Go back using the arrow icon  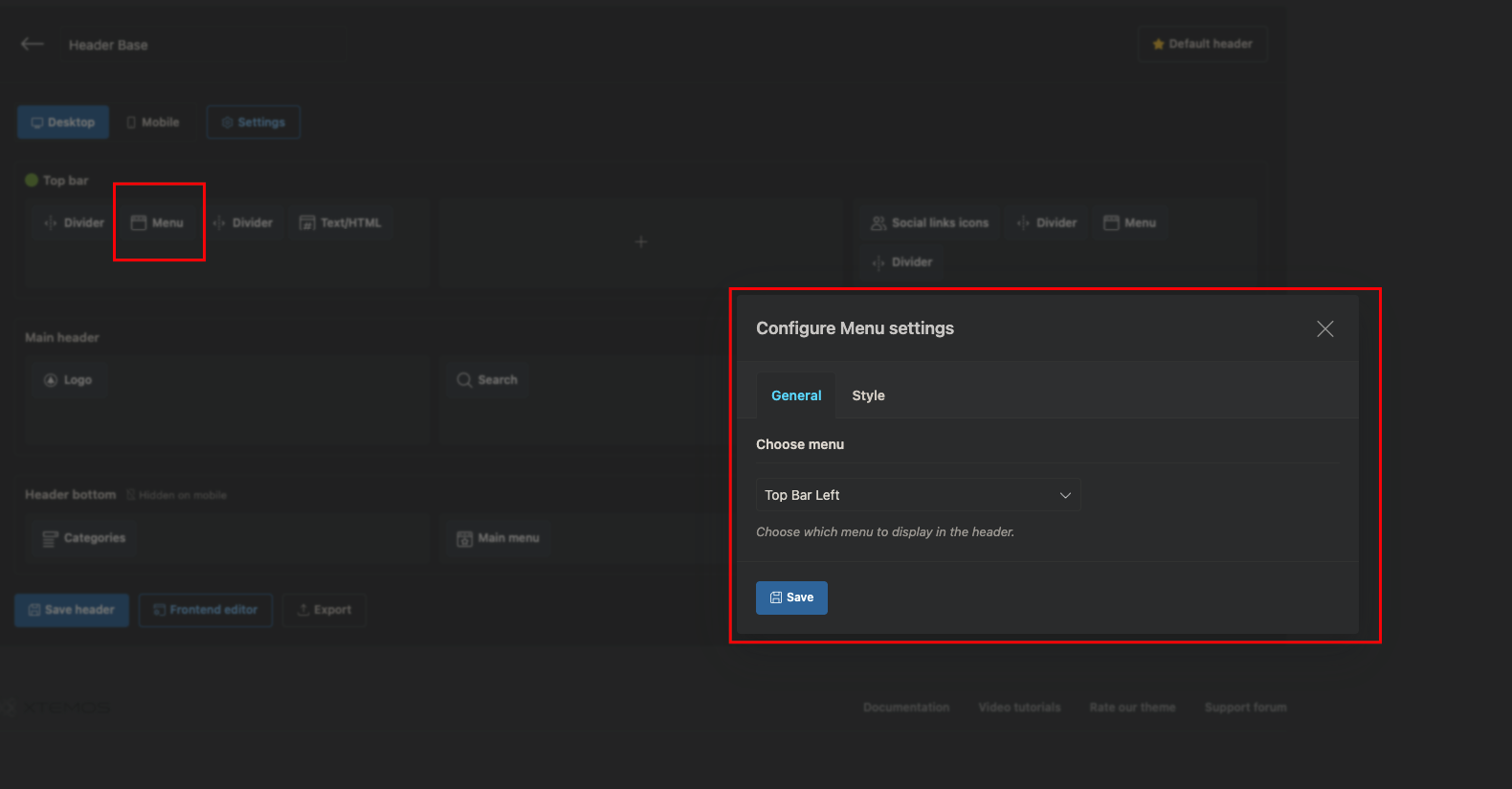click(x=33, y=44)
